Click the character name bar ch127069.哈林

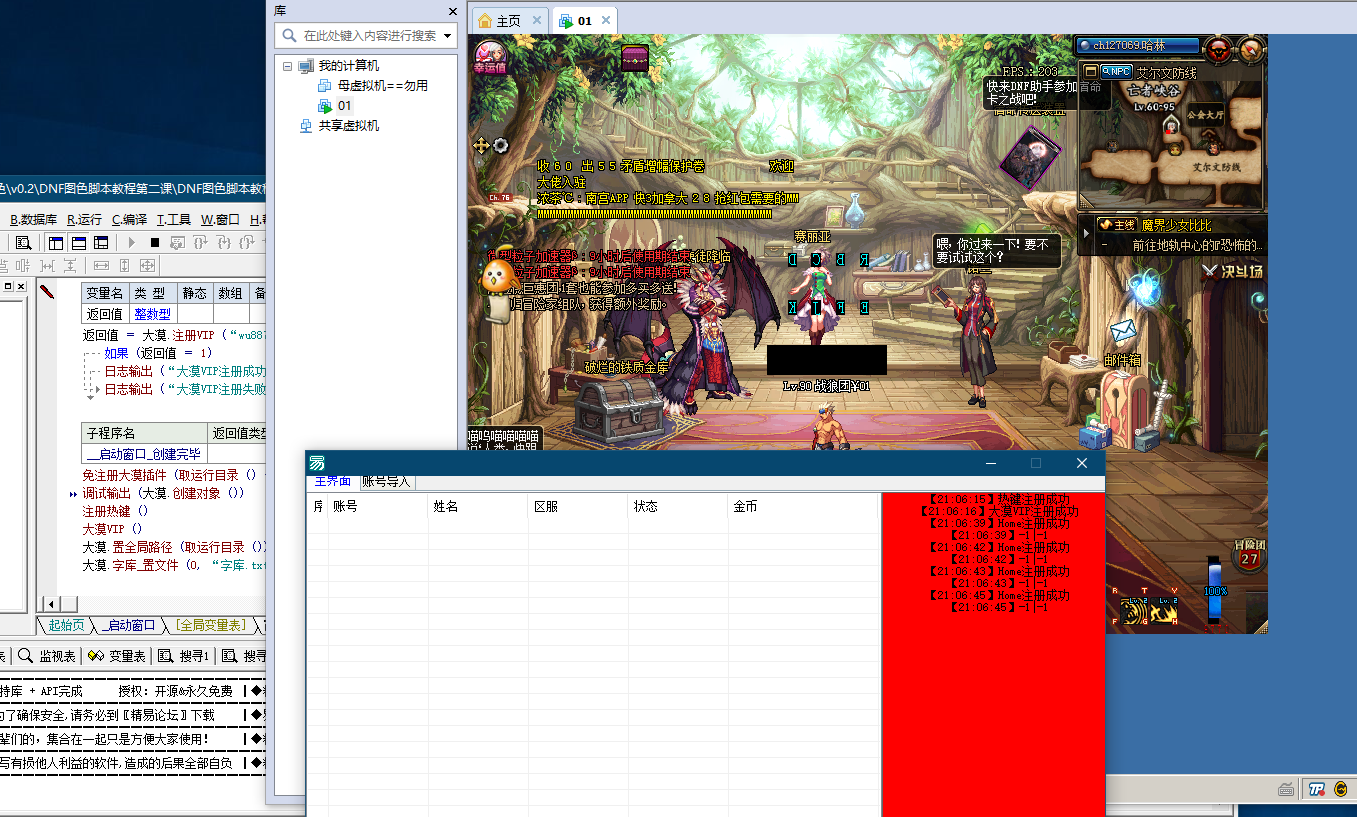pos(1136,45)
